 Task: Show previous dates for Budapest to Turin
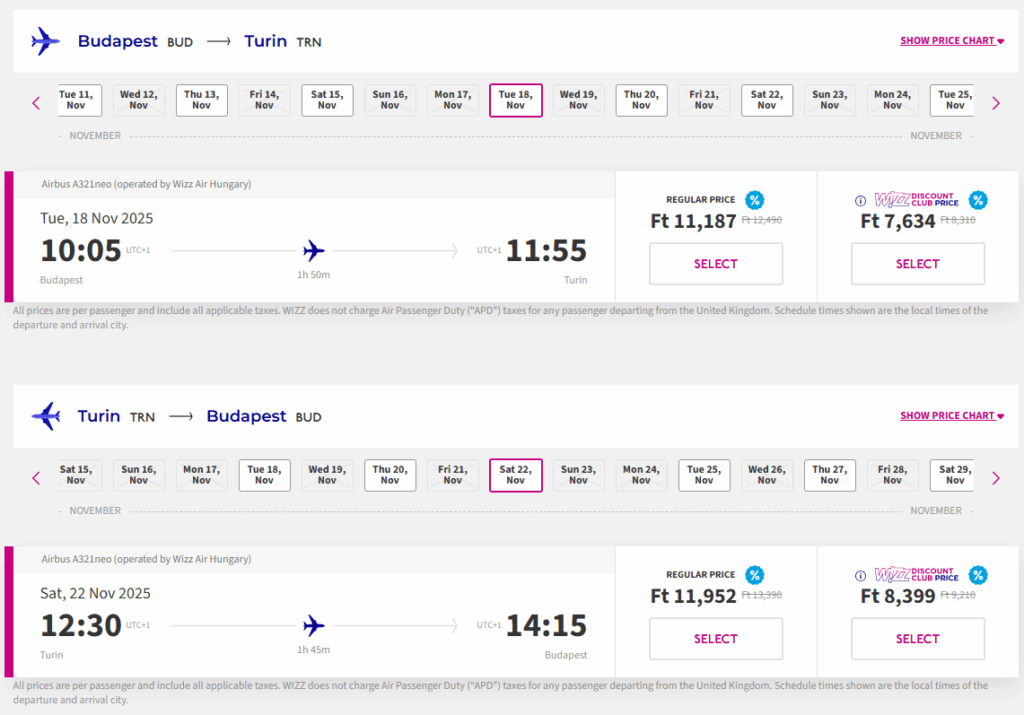(x=37, y=103)
